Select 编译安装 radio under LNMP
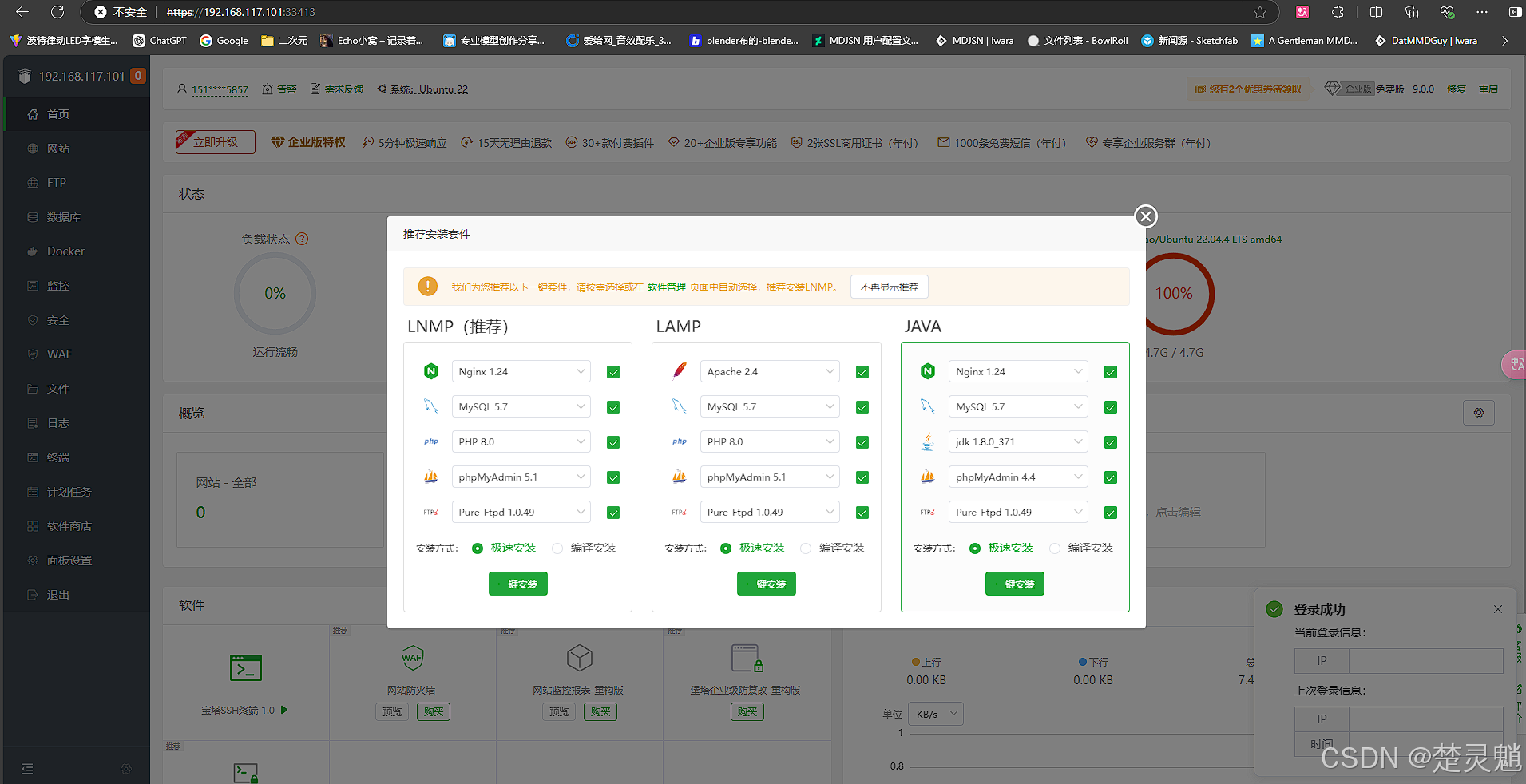This screenshot has width=1526, height=784. point(557,548)
